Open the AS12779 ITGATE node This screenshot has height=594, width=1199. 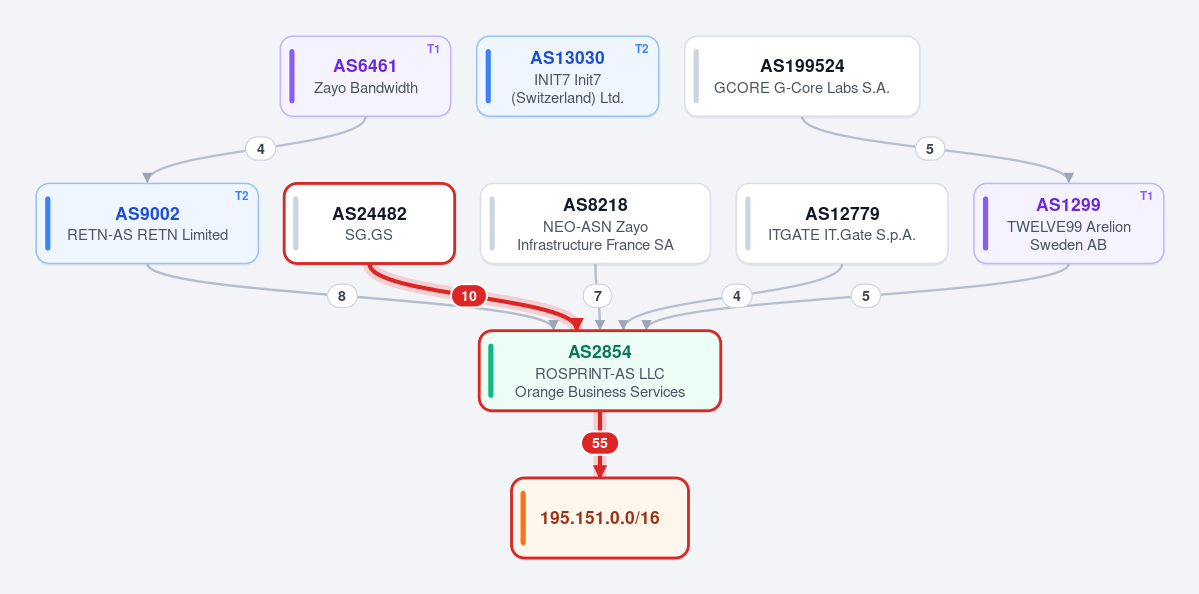pos(842,223)
